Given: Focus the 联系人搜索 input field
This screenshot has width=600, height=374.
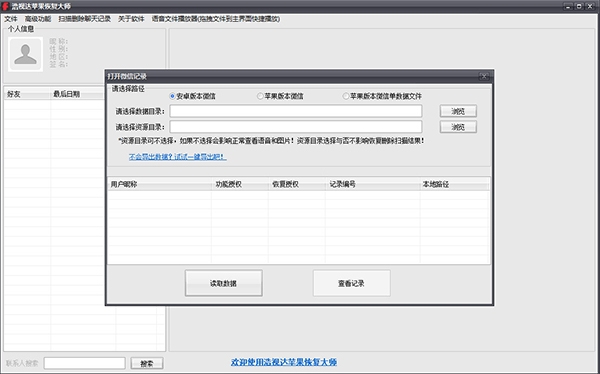Looking at the screenshot, I should pyautogui.click(x=85, y=363).
